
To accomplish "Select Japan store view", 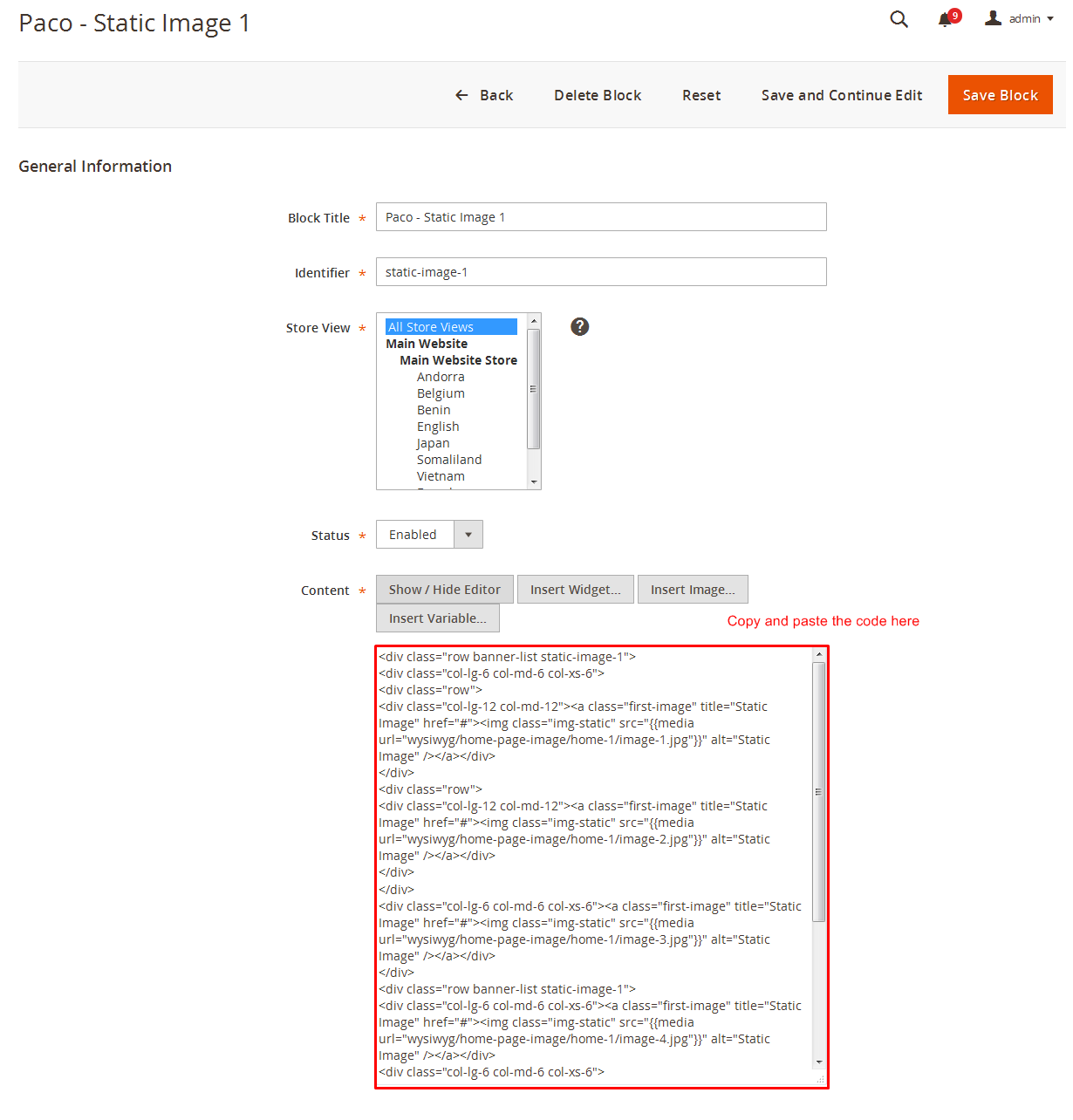I will (434, 443).
